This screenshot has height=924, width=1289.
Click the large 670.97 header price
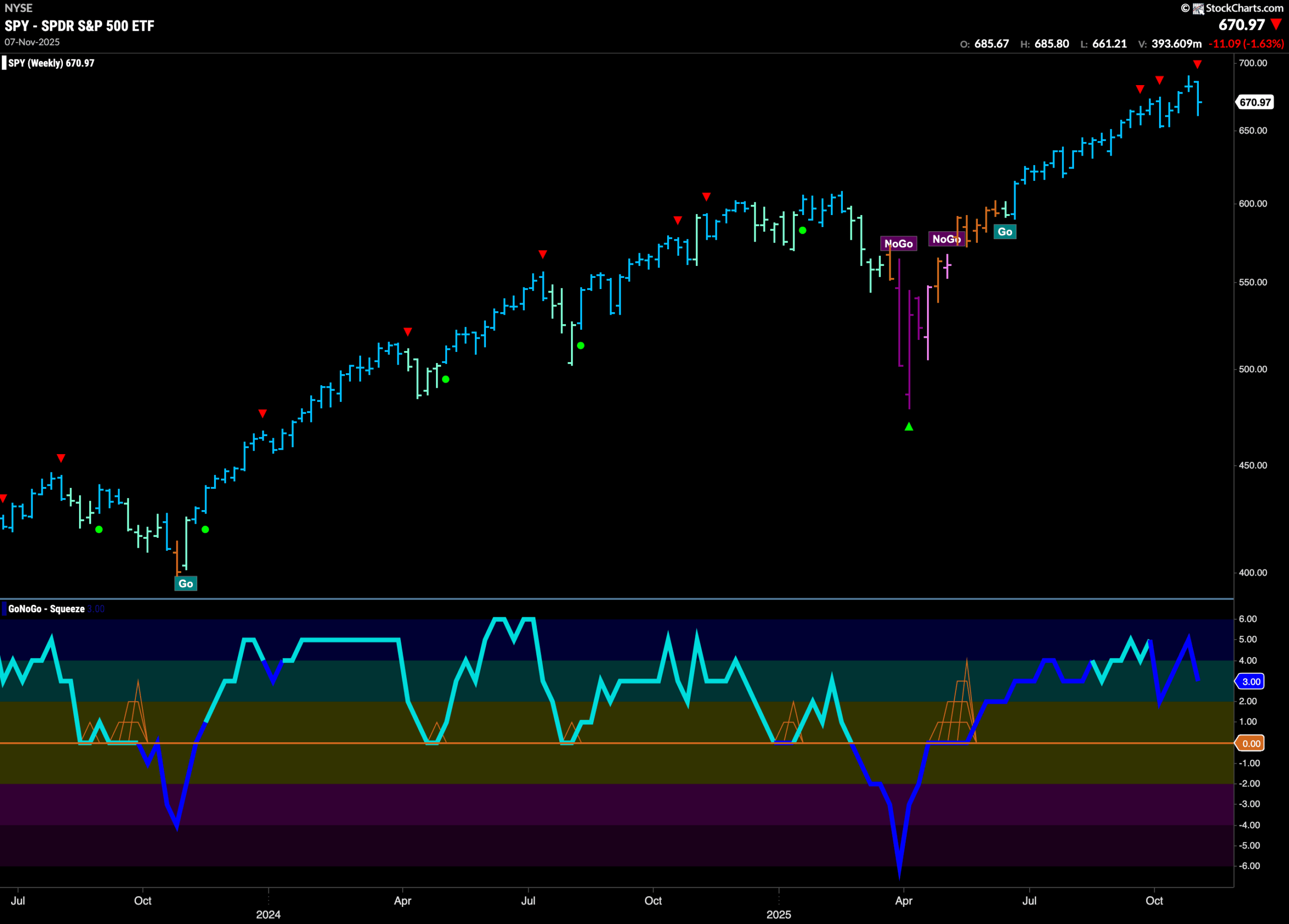1241,25
